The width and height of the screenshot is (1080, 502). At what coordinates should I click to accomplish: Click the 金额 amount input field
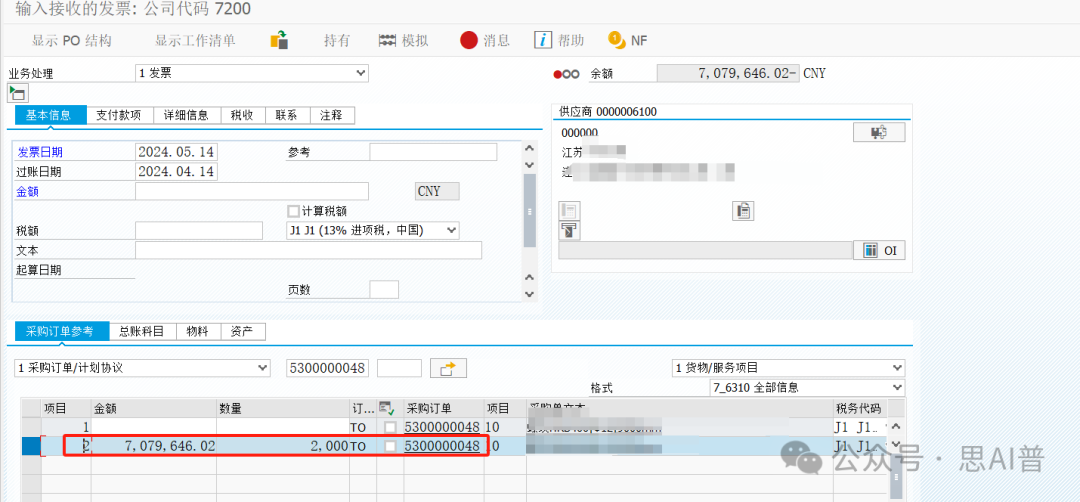(x=252, y=191)
